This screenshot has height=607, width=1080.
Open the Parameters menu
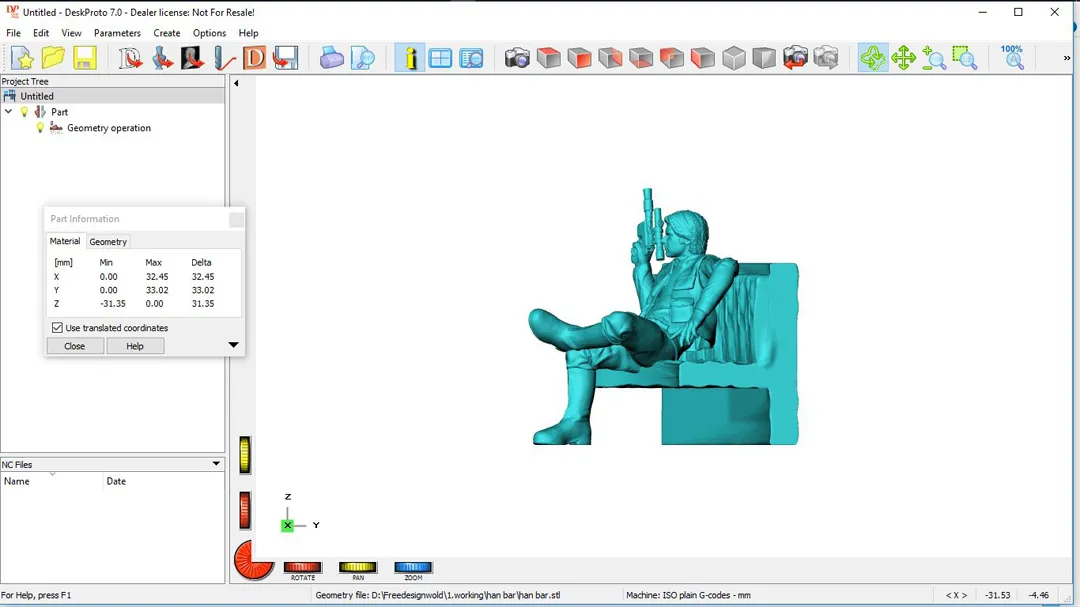click(x=117, y=33)
